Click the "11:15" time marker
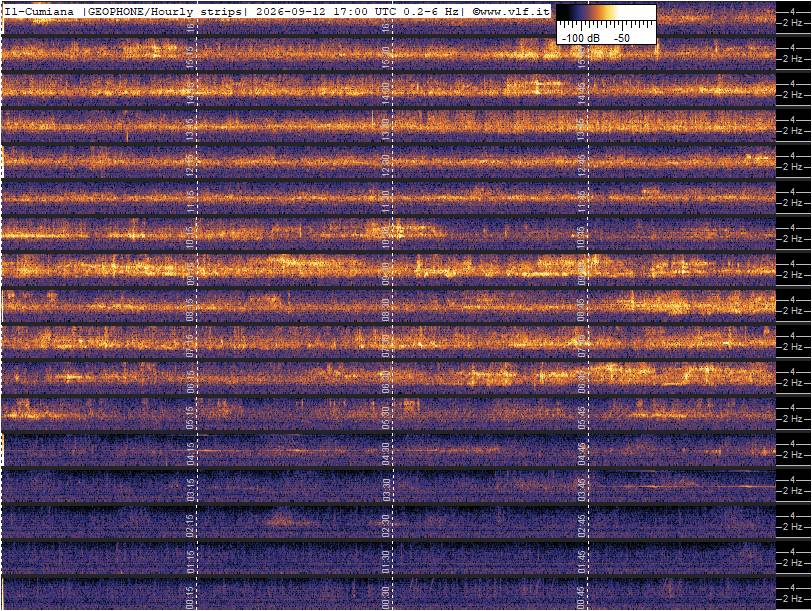 [191, 202]
